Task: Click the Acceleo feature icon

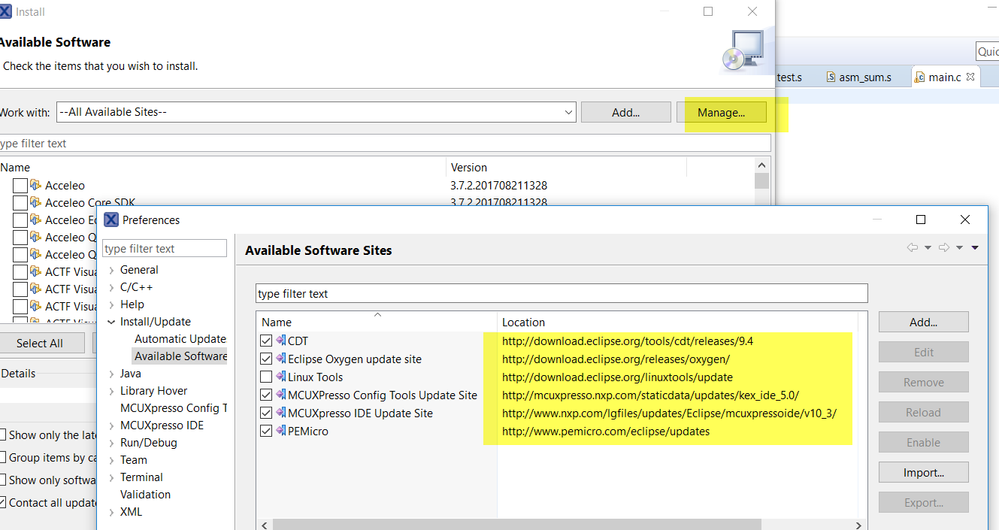Action: pos(36,185)
